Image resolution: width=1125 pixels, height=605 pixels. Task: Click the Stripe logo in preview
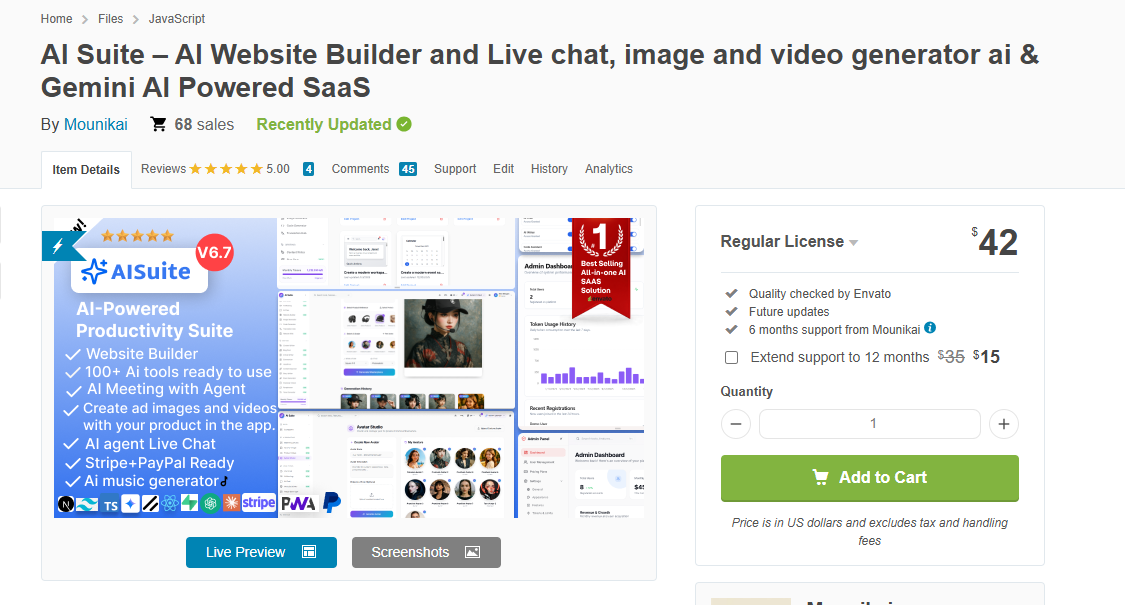click(x=258, y=502)
